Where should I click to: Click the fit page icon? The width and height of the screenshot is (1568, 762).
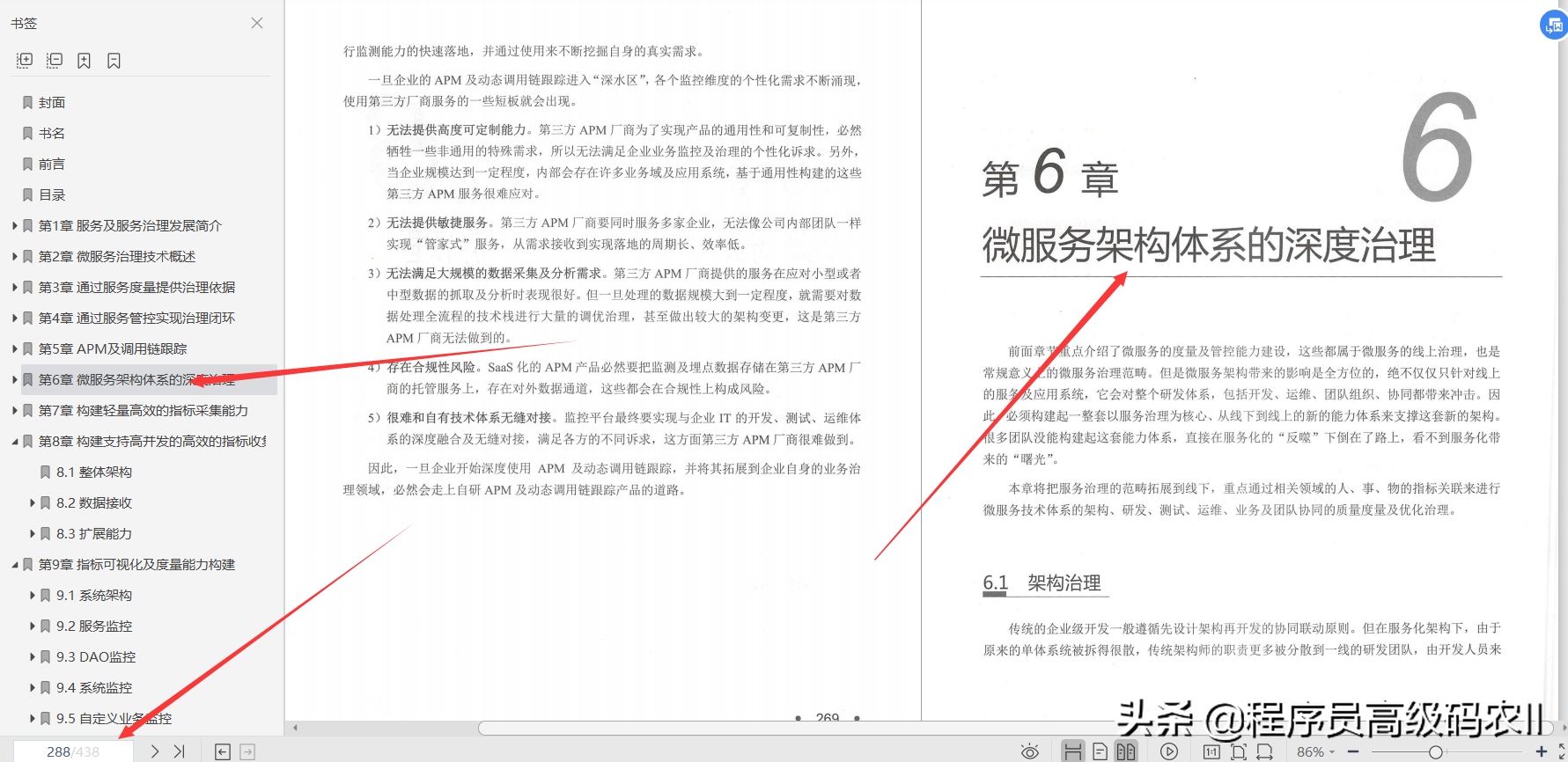(1238, 751)
